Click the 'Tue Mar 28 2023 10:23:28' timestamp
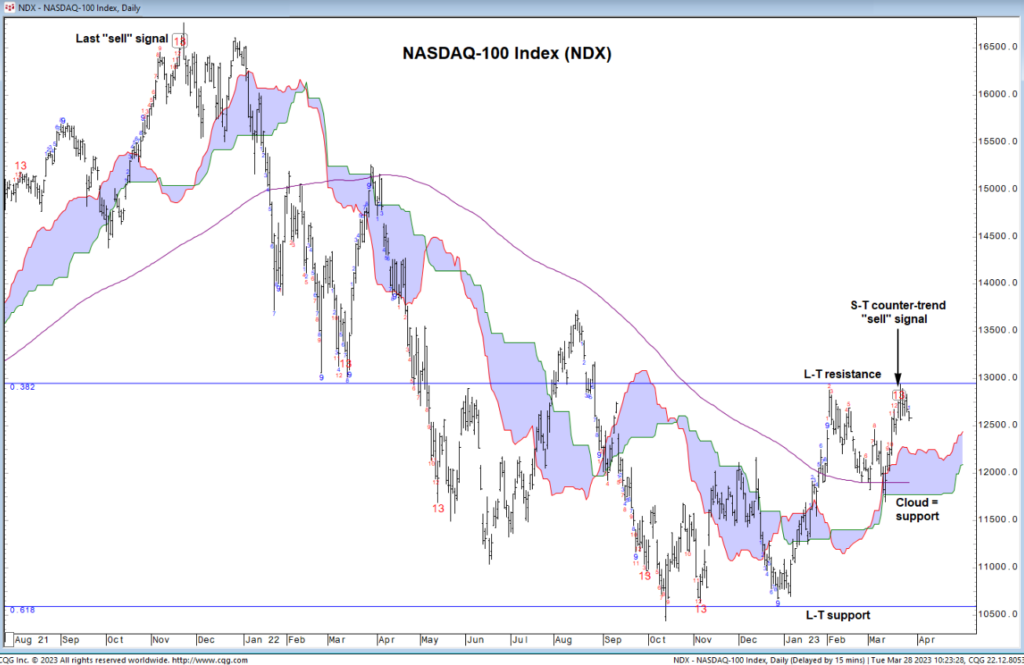Image resolution: width=1024 pixels, height=665 pixels. coord(919,660)
